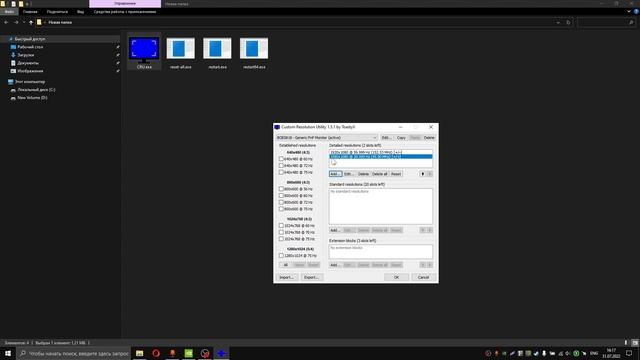Viewport: 640px width, 360px height.
Task: Click Add under extension blocks
Action: tap(335, 265)
